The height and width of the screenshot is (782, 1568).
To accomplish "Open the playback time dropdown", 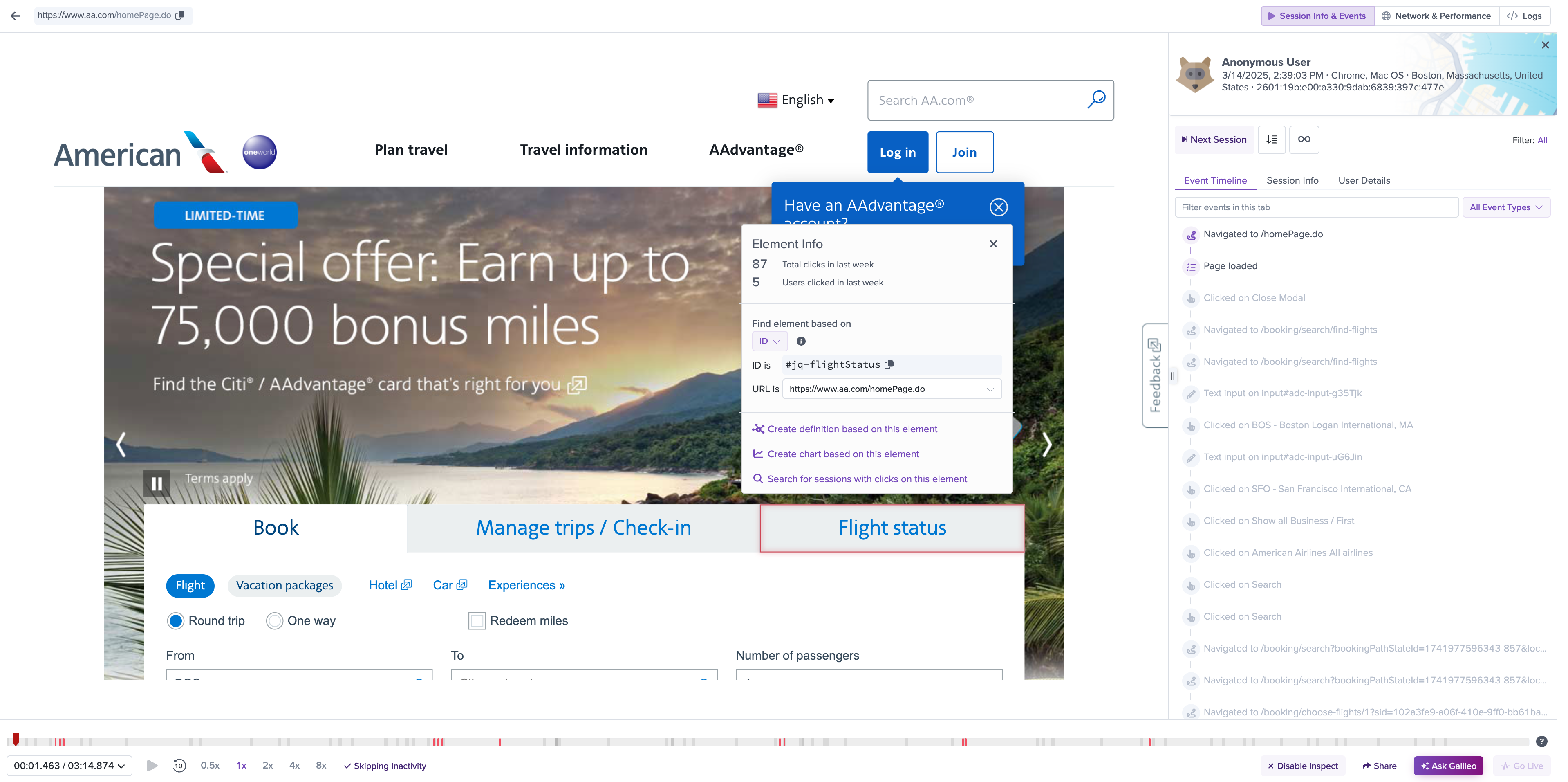I will pos(69,766).
